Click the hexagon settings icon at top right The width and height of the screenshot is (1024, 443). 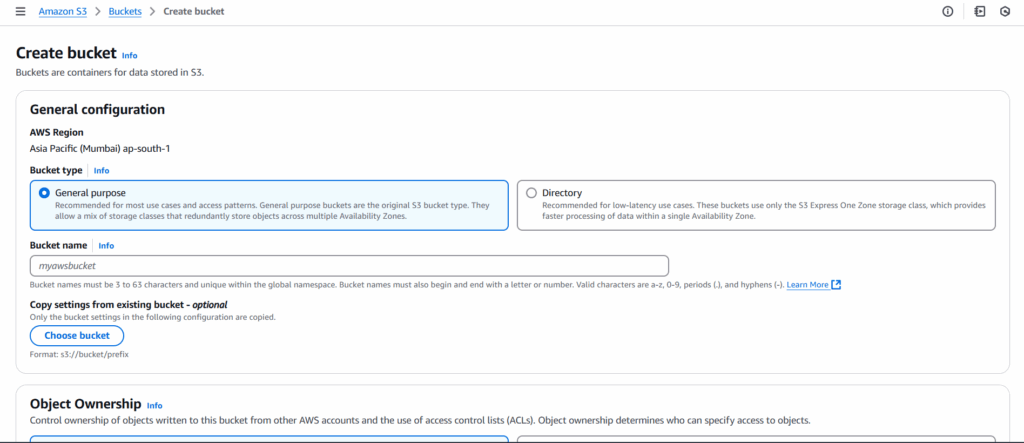point(1005,12)
